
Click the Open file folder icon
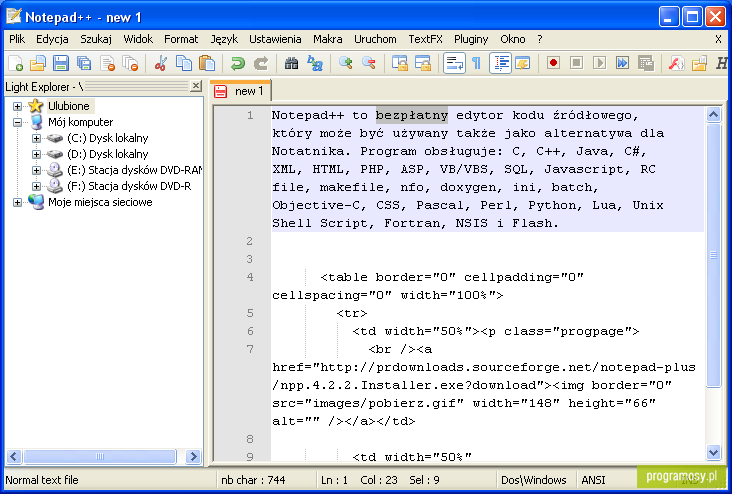(x=38, y=63)
